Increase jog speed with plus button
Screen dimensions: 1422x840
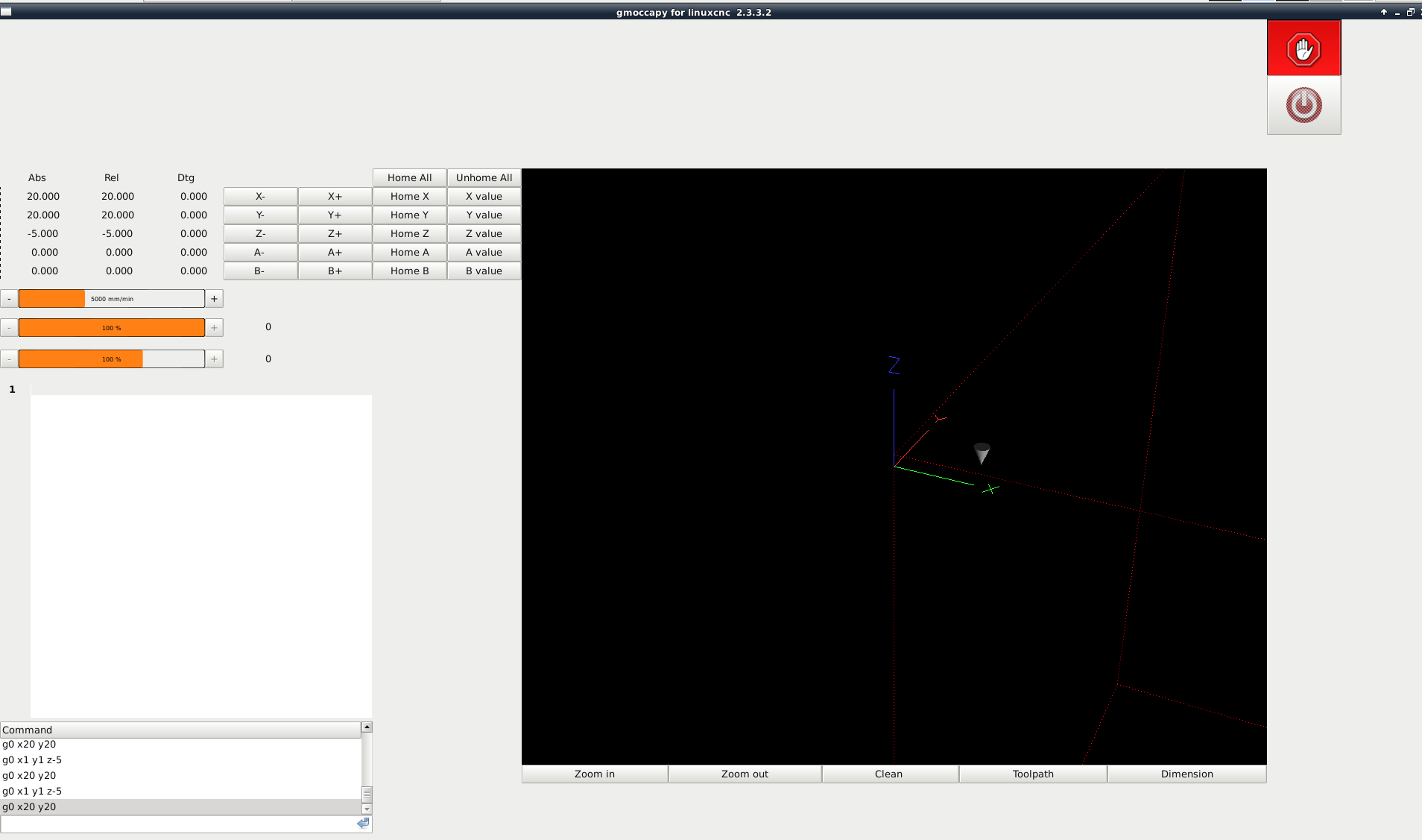[x=214, y=299]
